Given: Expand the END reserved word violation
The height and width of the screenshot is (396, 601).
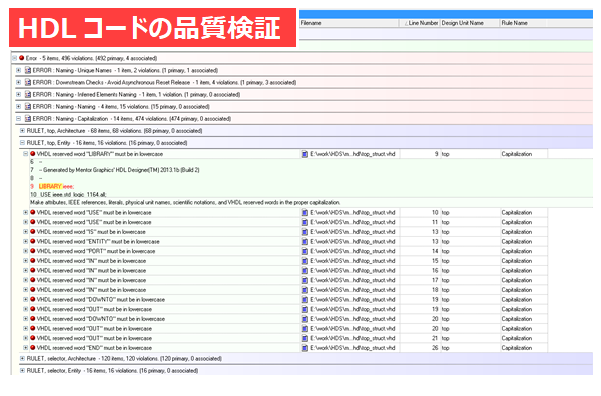Looking at the screenshot, I should (26, 348).
